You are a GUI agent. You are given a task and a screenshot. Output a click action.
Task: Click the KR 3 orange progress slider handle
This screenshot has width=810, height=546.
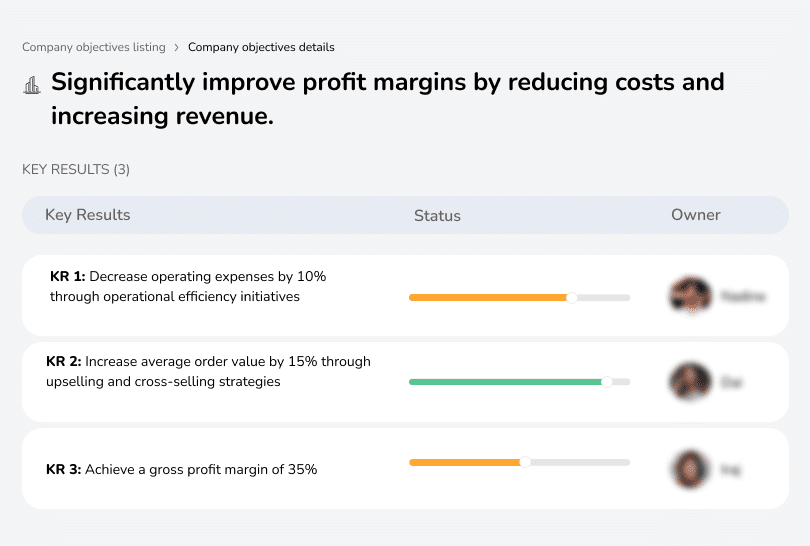point(525,462)
